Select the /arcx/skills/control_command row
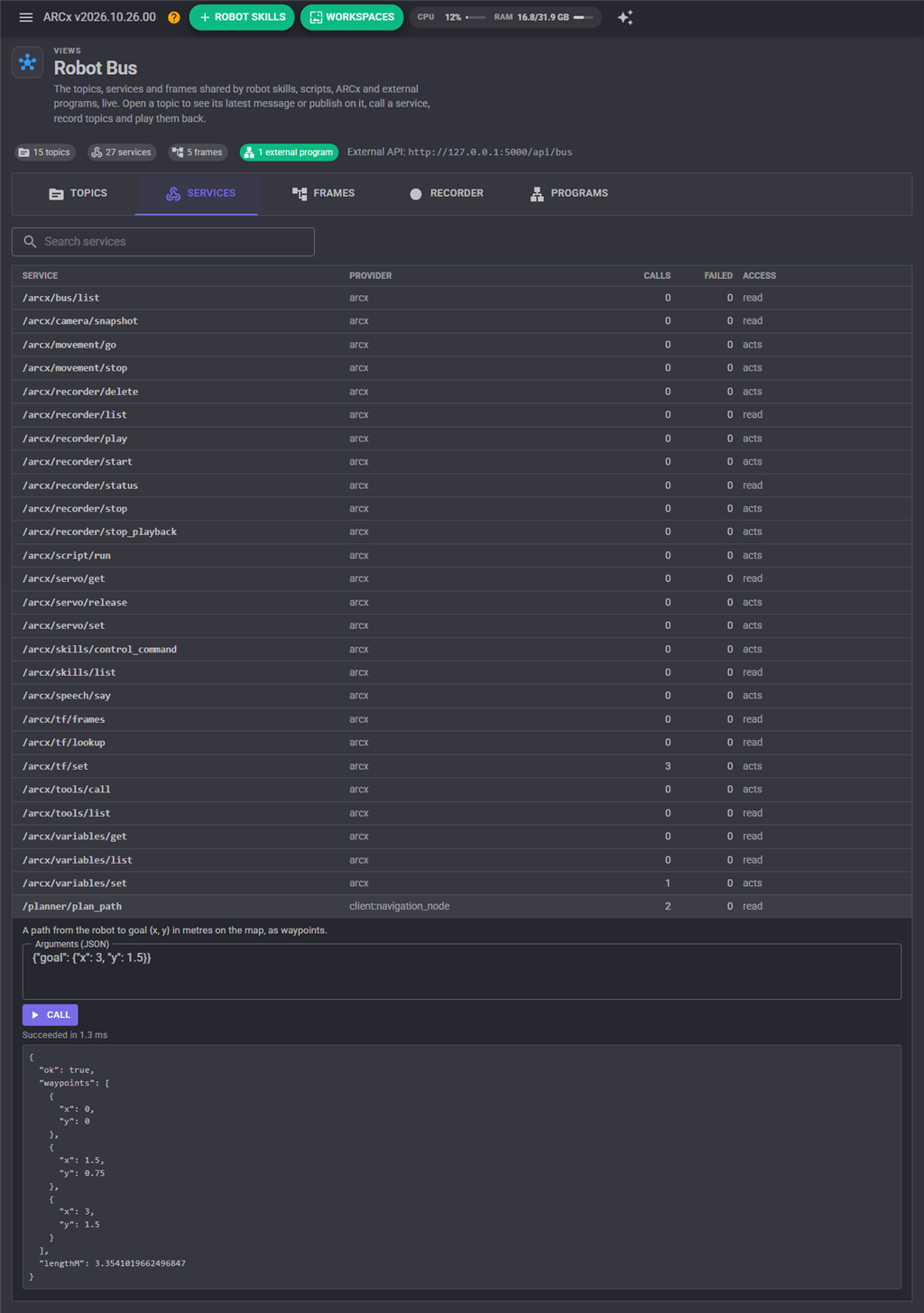 pos(462,650)
